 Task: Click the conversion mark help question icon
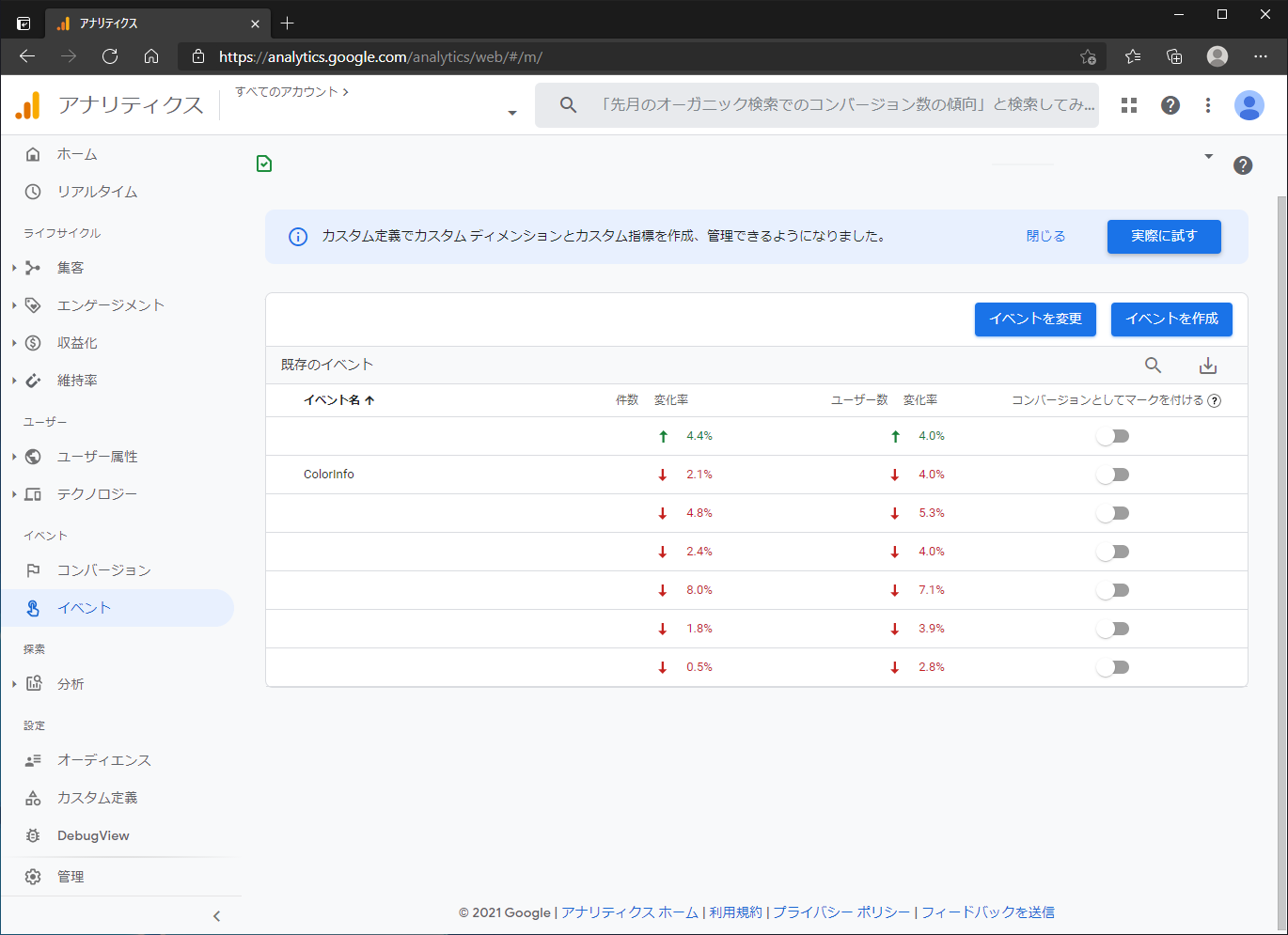tap(1215, 400)
